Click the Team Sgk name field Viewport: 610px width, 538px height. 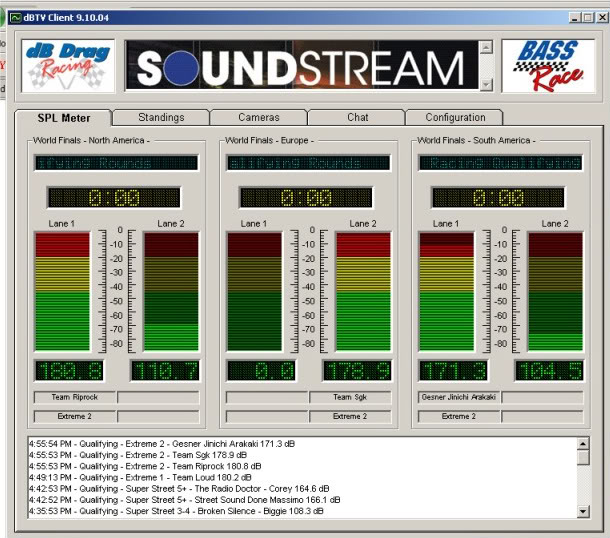tap(350, 397)
